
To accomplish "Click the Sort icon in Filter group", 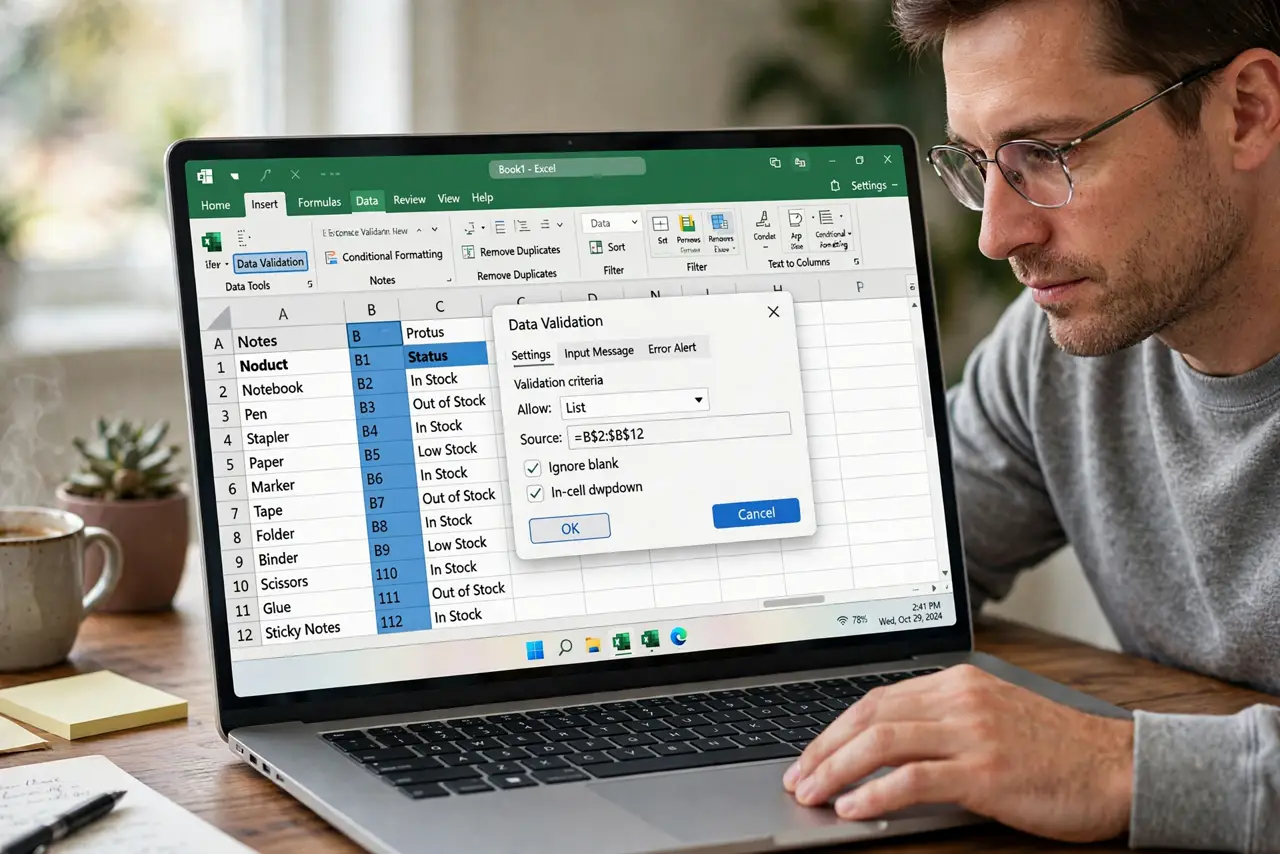I will (596, 246).
